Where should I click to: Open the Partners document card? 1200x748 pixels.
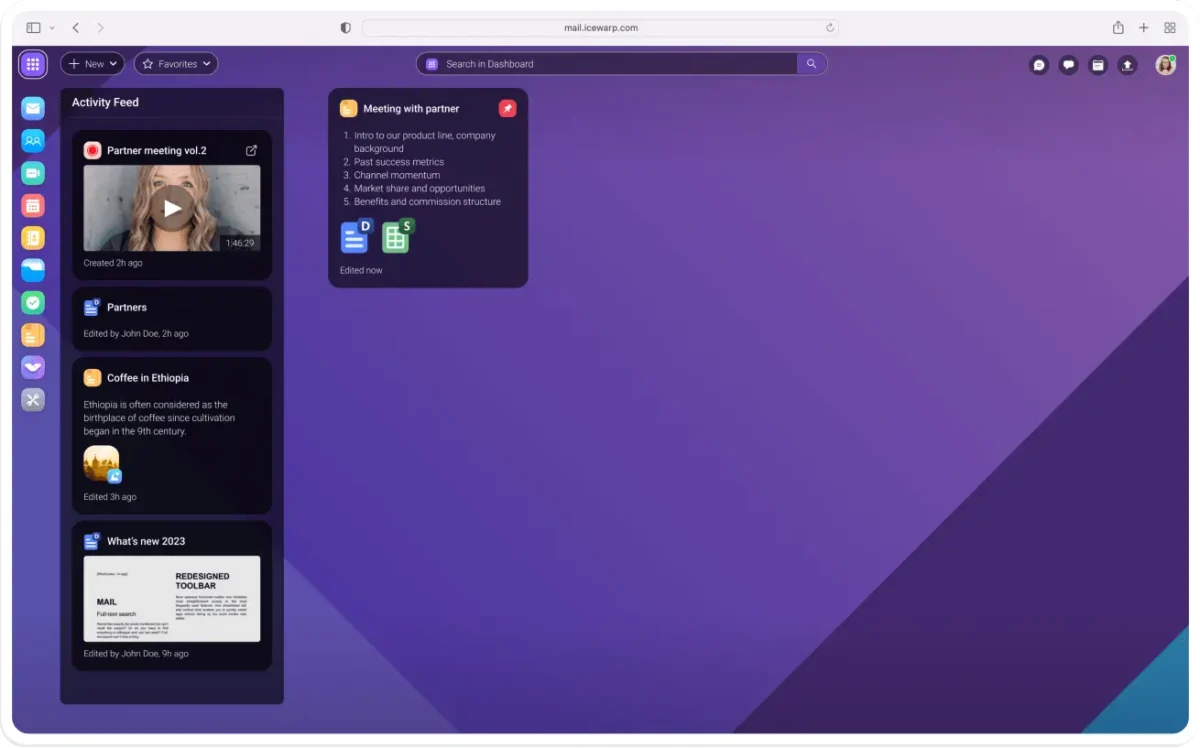(x=171, y=318)
